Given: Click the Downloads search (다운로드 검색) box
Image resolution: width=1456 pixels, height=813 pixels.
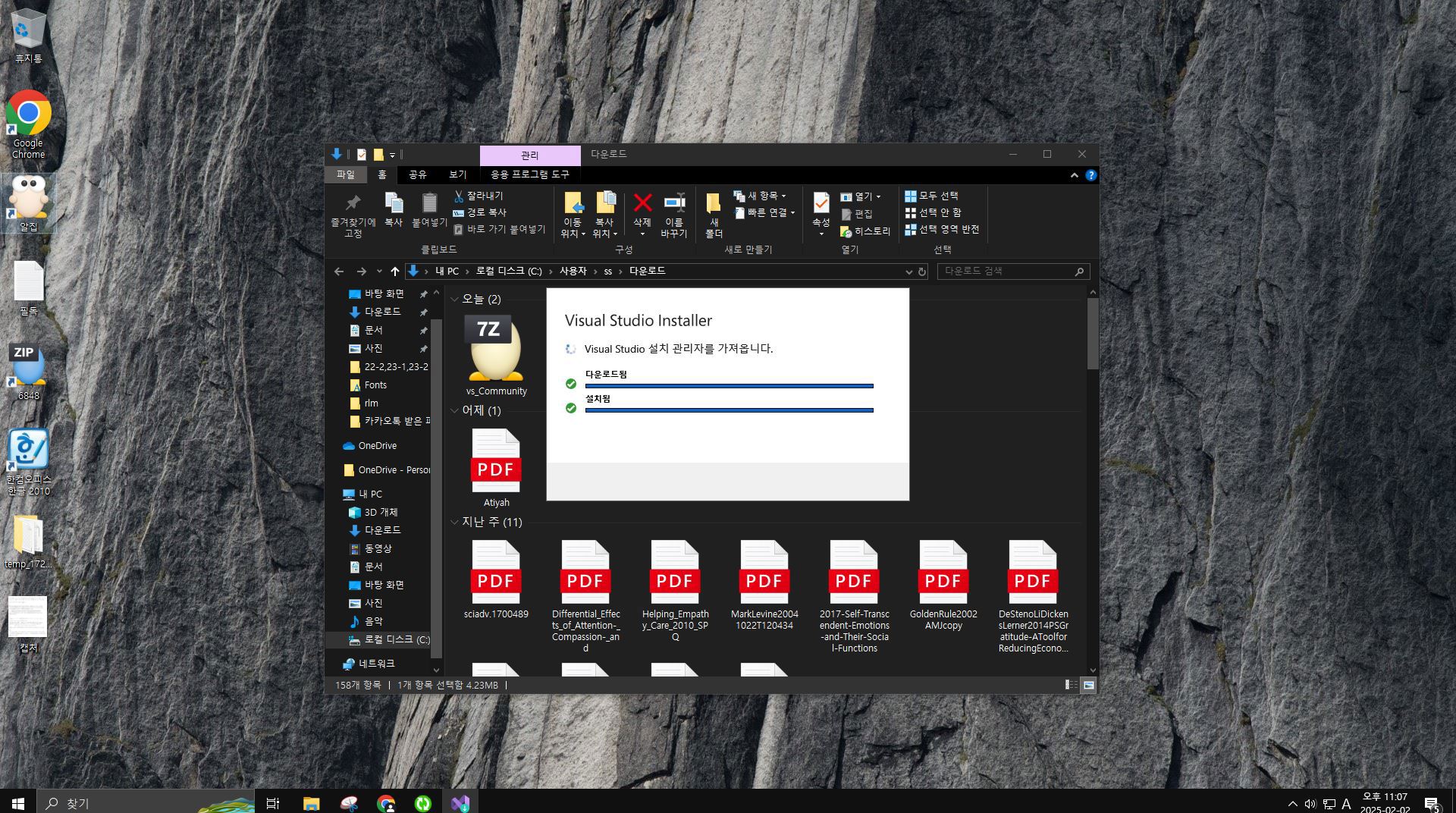Looking at the screenshot, I should pos(1014,271).
